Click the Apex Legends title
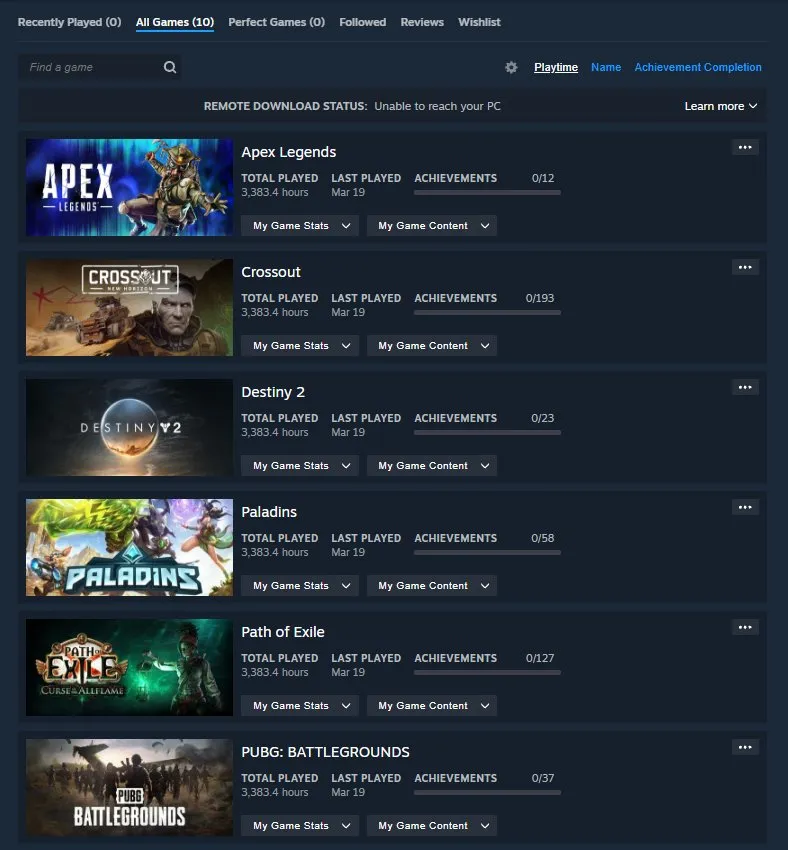This screenshot has width=788, height=850. pos(289,152)
